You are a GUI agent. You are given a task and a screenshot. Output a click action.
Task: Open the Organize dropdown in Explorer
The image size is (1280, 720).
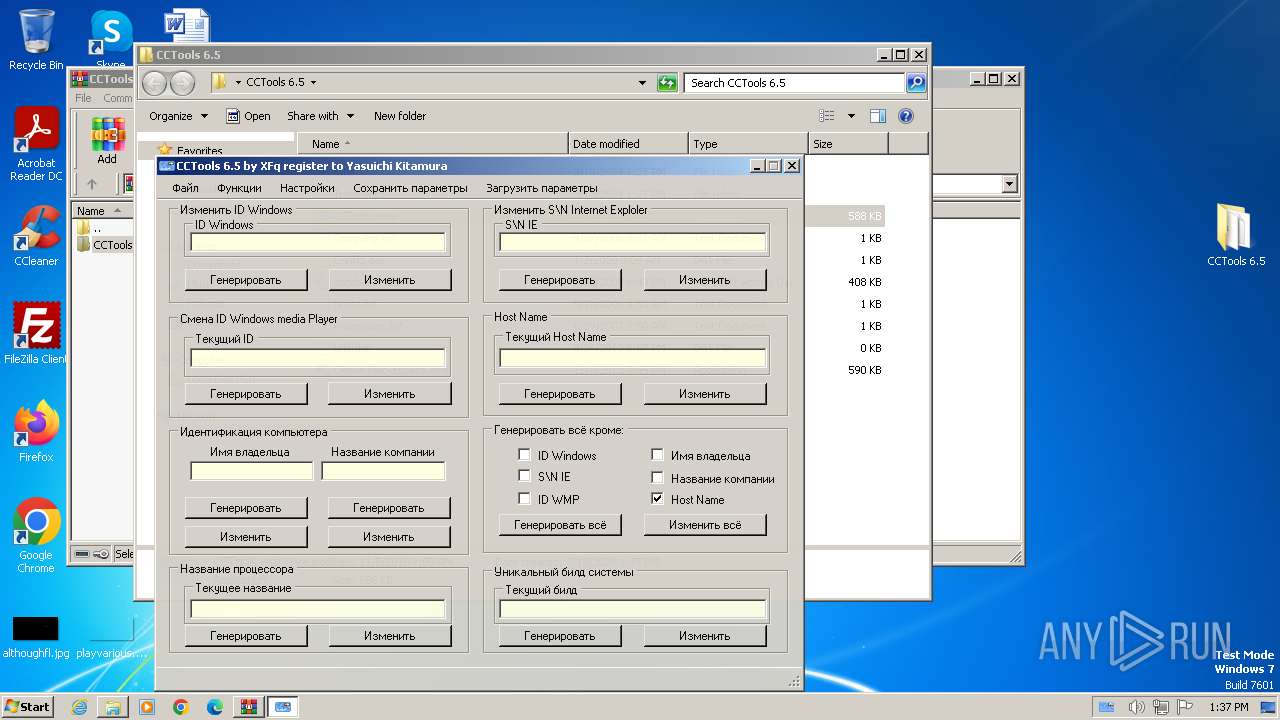pyautogui.click(x=178, y=116)
